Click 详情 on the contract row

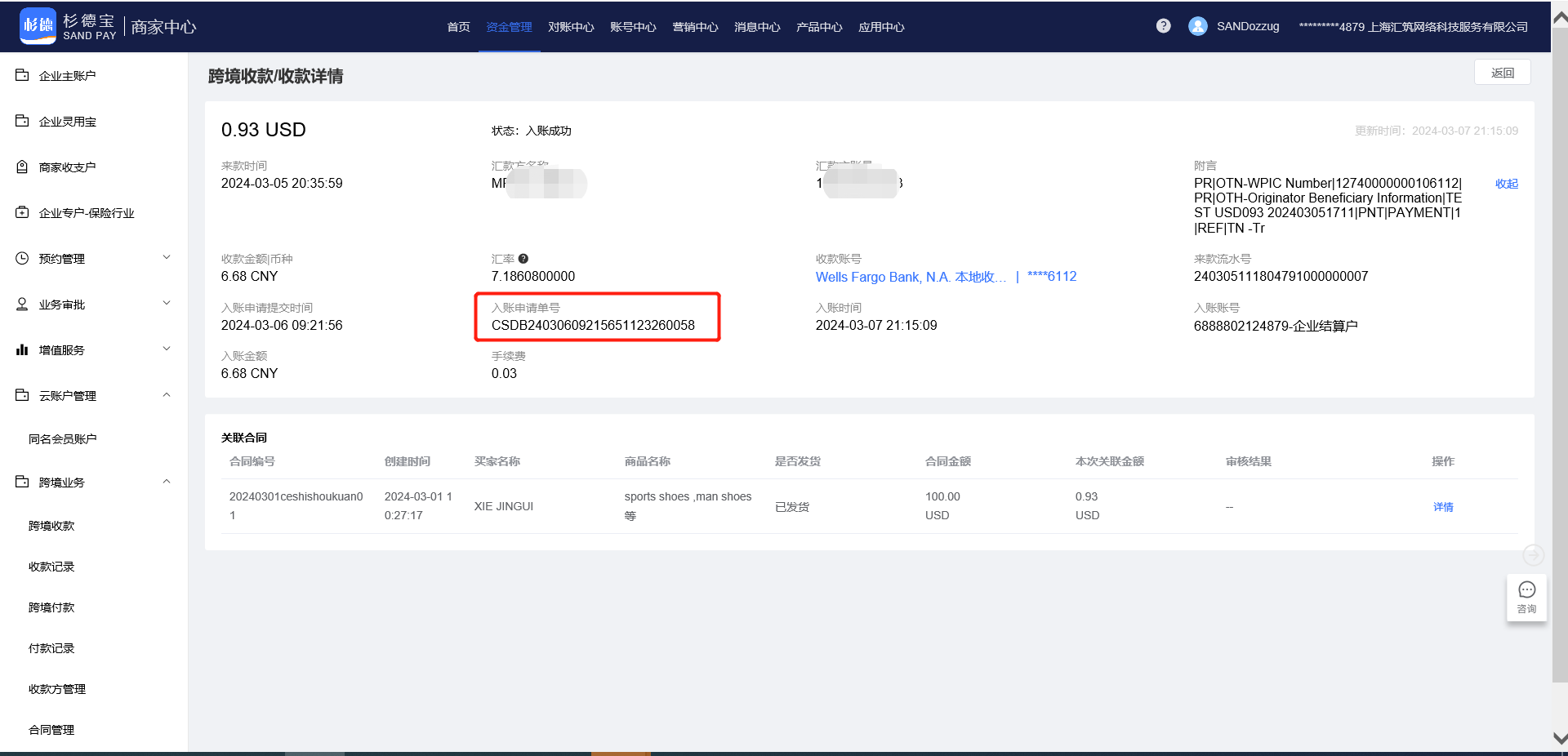click(x=1442, y=506)
